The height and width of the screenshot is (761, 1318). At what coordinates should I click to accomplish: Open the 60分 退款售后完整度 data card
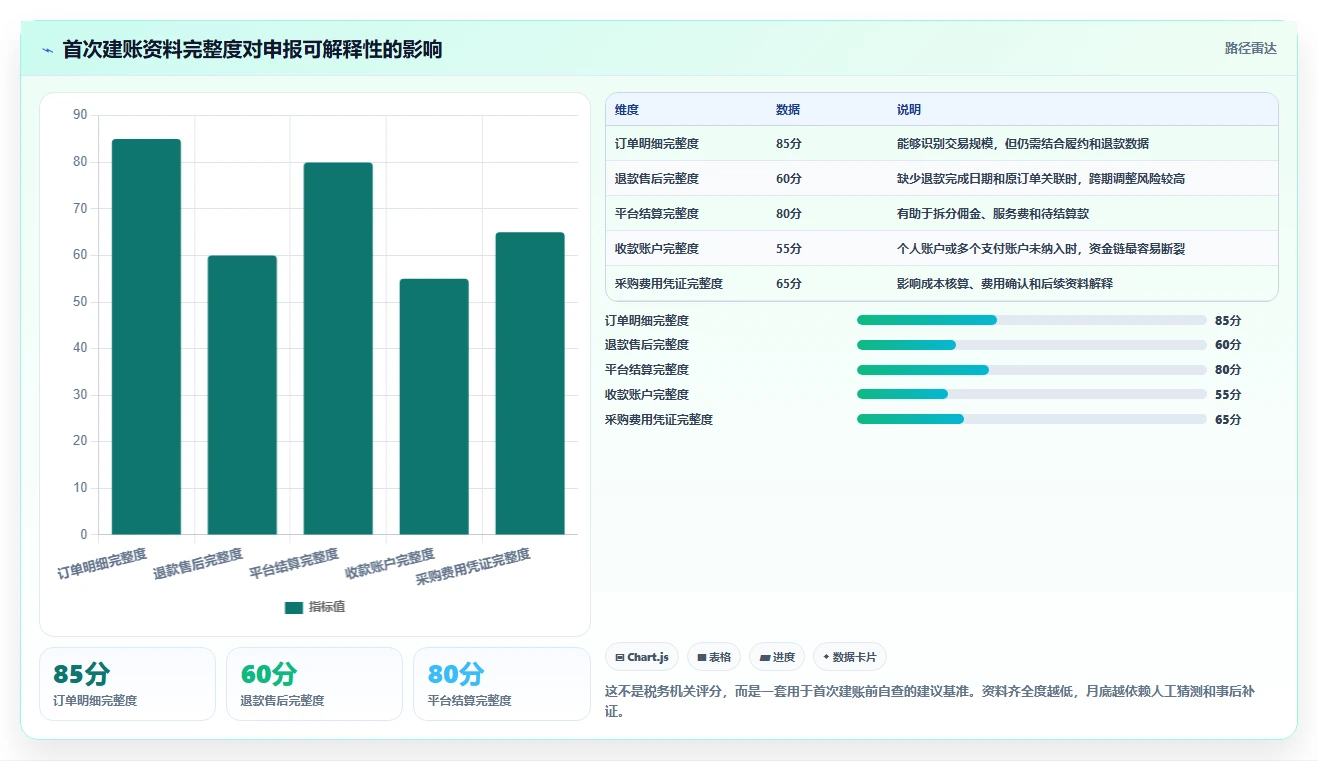click(314, 684)
